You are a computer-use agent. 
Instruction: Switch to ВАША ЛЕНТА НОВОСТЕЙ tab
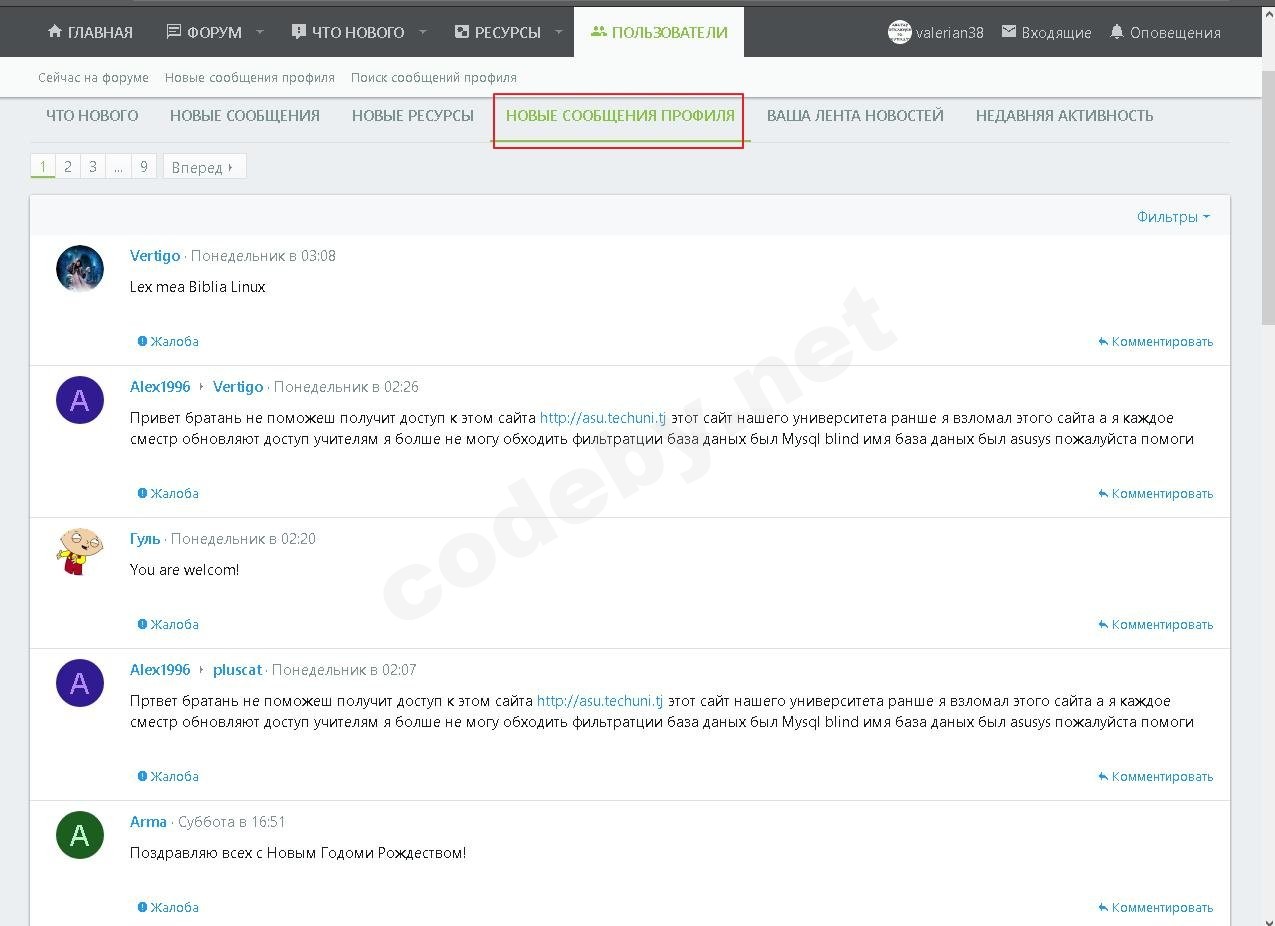point(855,115)
